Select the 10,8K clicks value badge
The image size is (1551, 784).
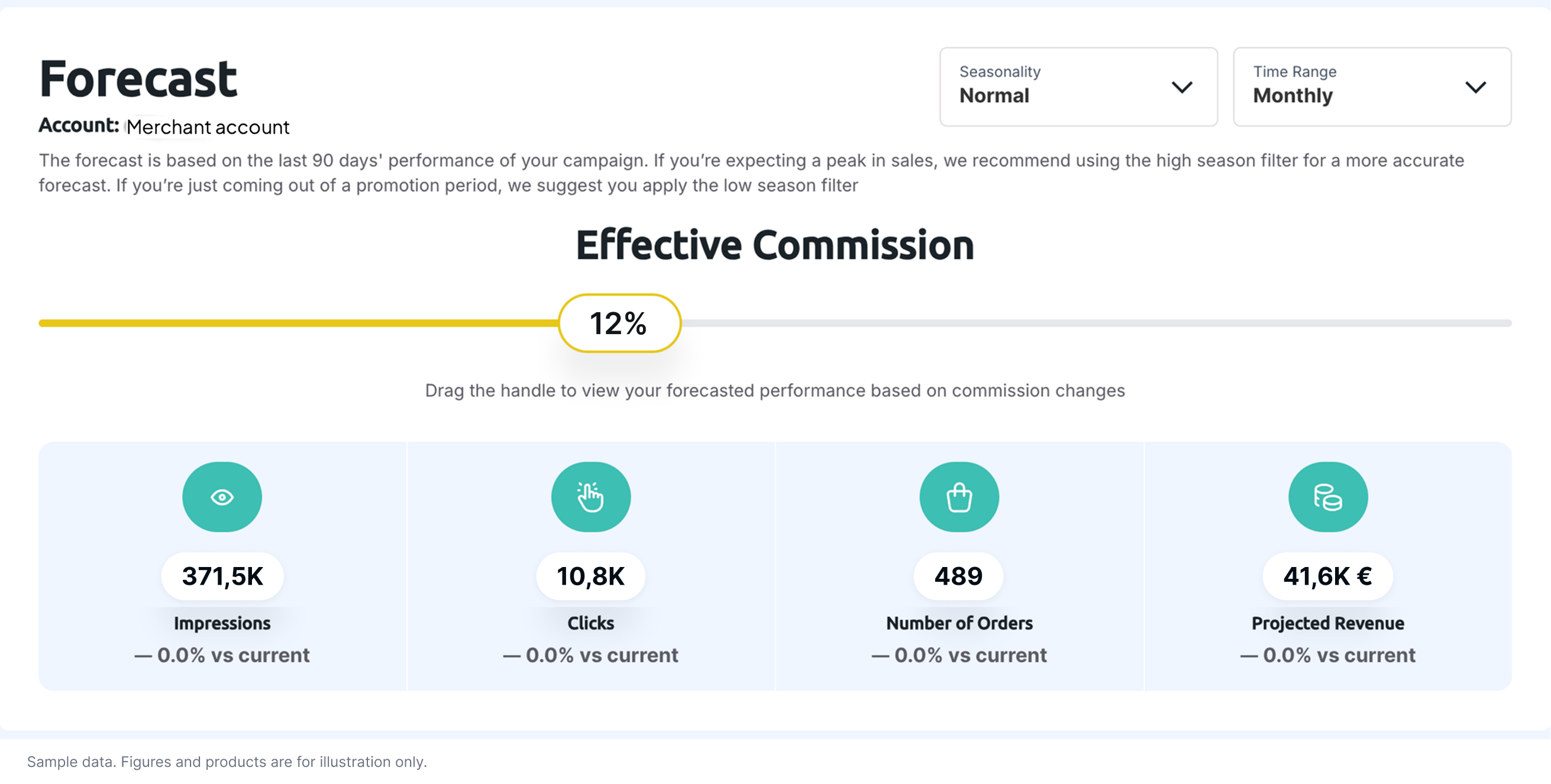tap(591, 576)
